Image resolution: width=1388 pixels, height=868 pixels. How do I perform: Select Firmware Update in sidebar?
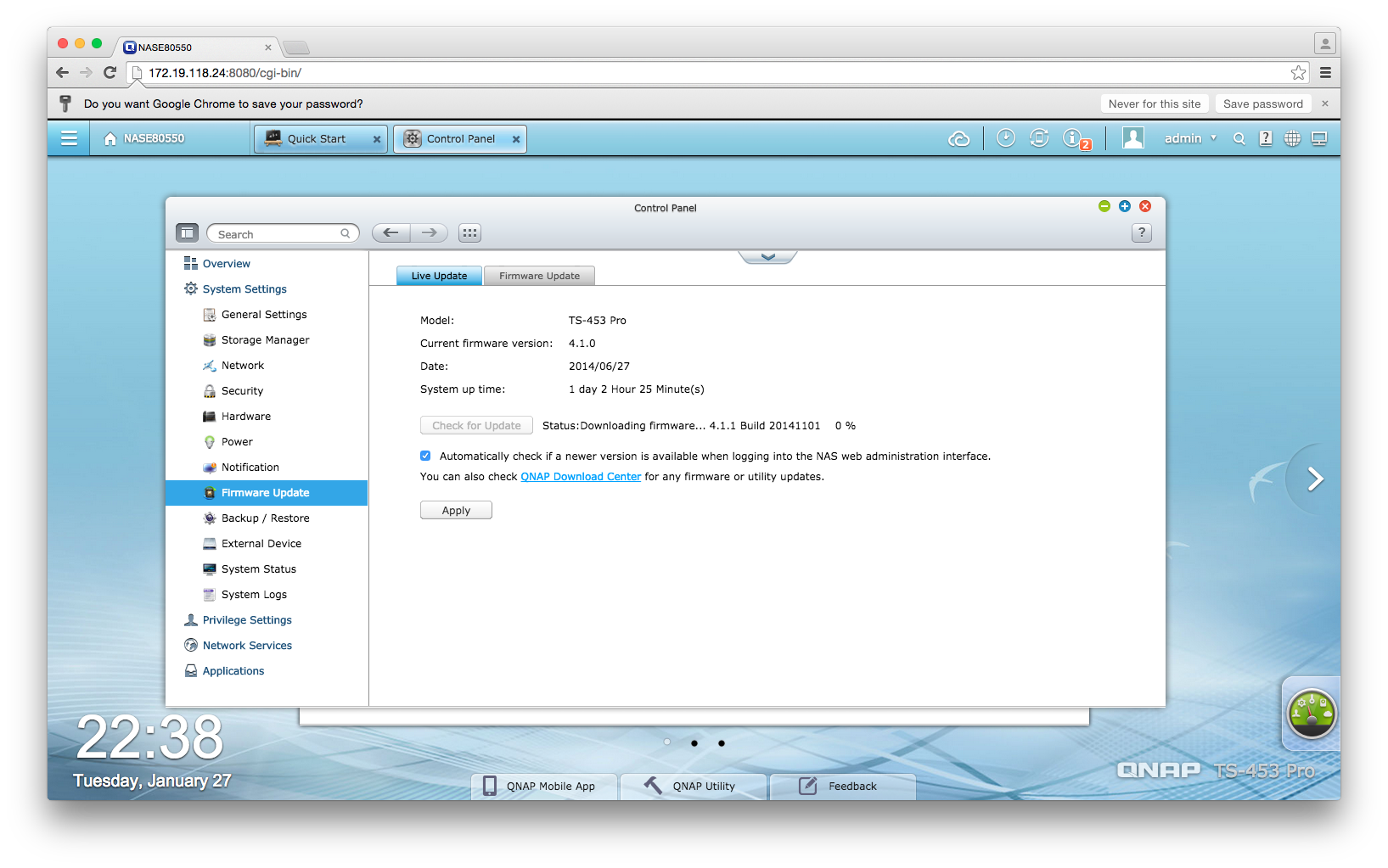267,492
